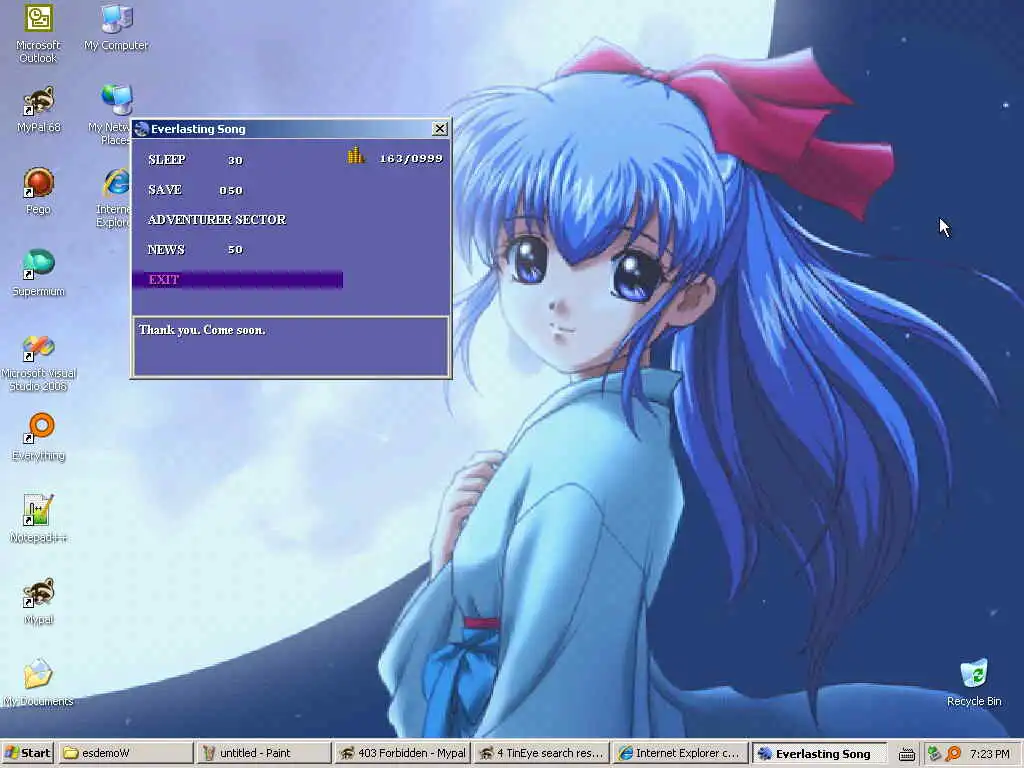Select the Everything desktop shortcut
This screenshot has width=1024, height=768.
pyautogui.click(x=39, y=437)
